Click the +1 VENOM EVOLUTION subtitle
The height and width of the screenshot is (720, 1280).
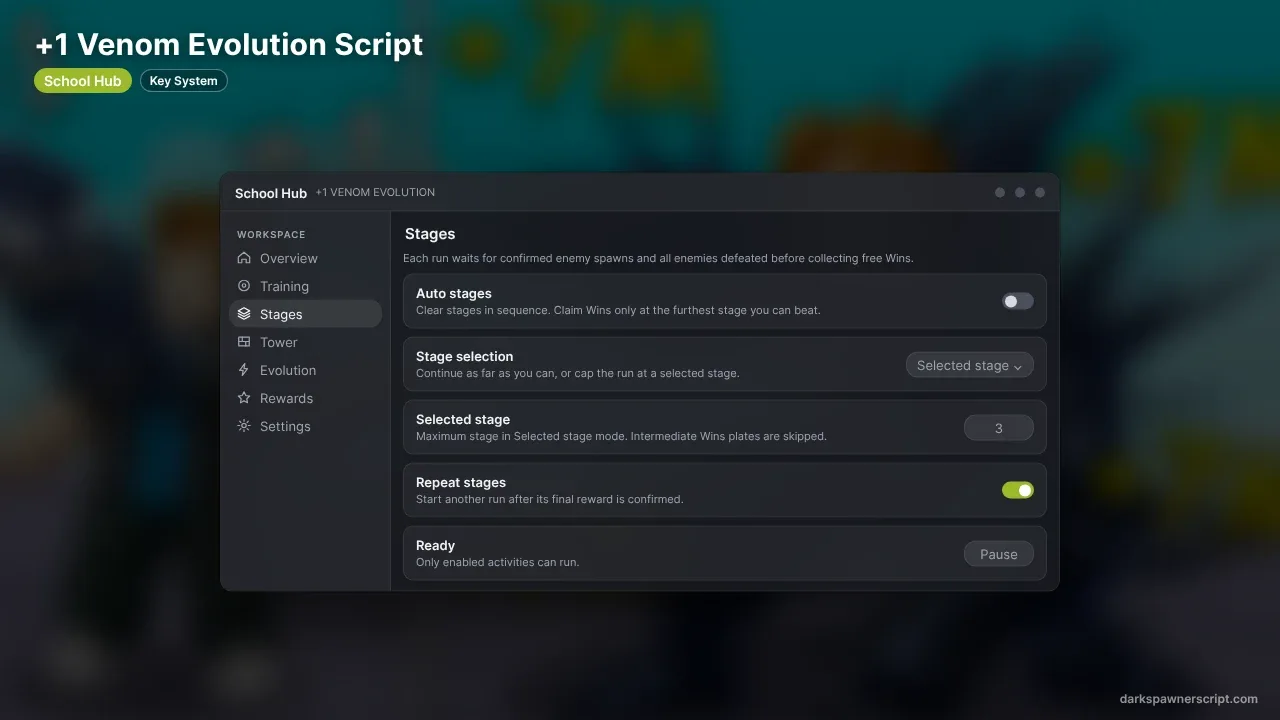coord(375,192)
